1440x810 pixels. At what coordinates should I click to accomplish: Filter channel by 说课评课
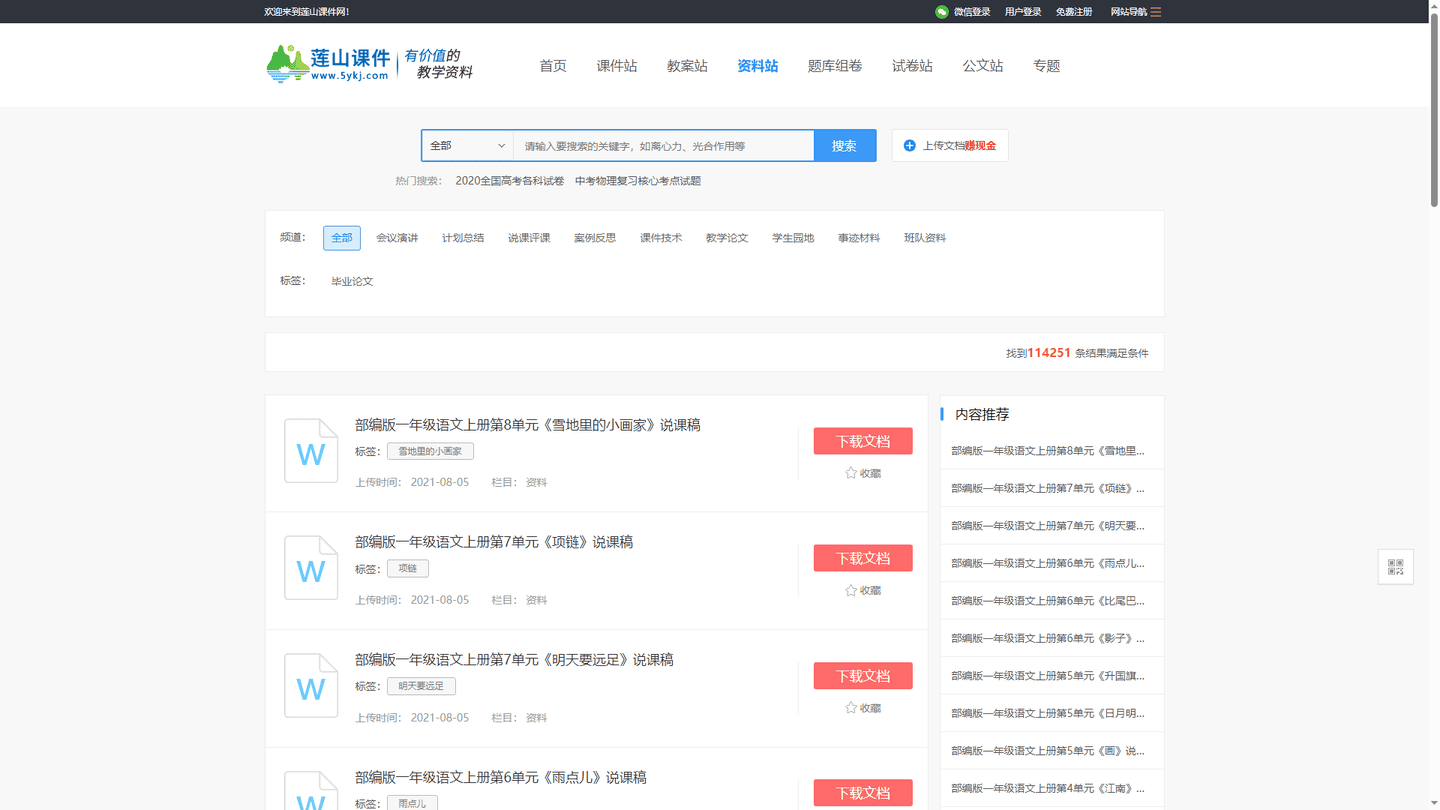[529, 238]
